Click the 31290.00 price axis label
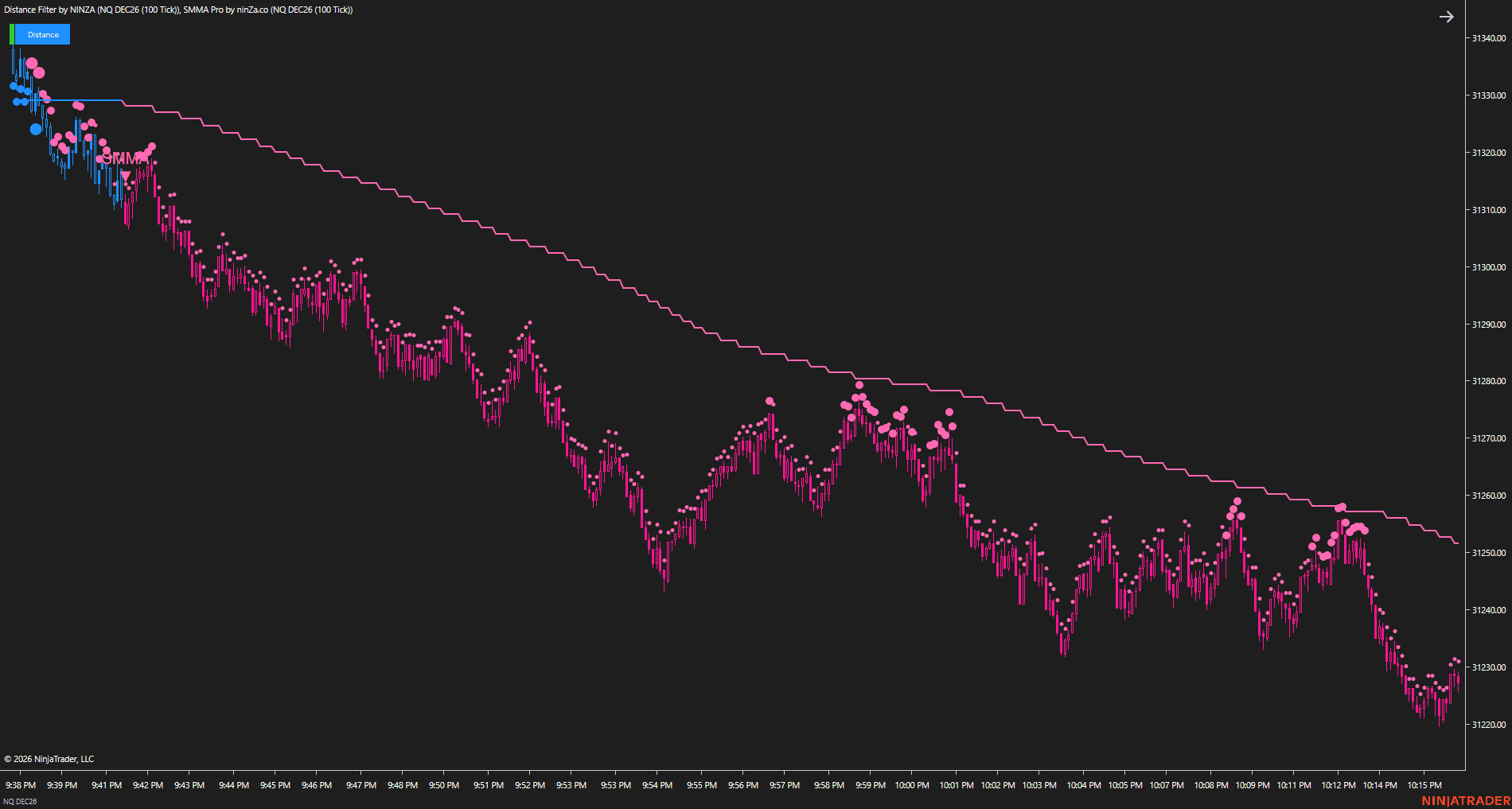 tap(1488, 325)
